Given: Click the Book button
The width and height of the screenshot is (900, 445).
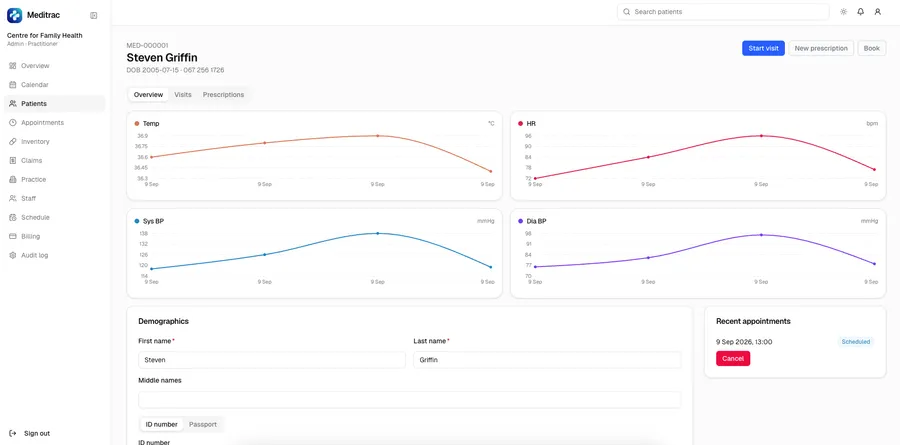Looking at the screenshot, I should pyautogui.click(x=871, y=48).
